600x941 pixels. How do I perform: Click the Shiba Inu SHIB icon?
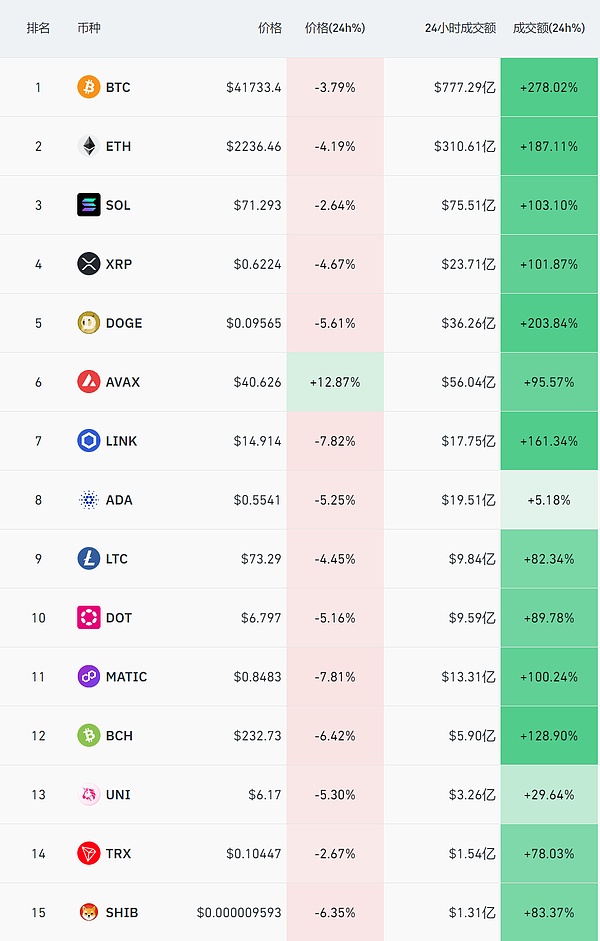coord(89,912)
